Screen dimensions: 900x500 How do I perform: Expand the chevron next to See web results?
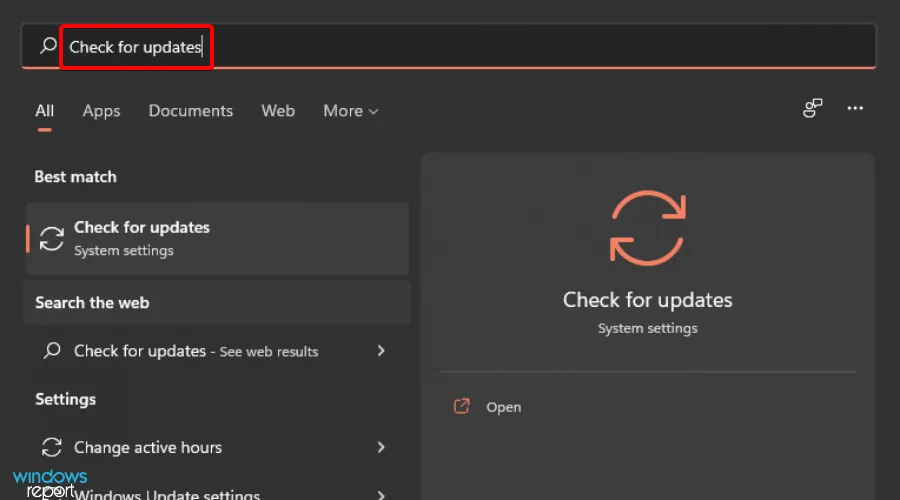(x=381, y=351)
